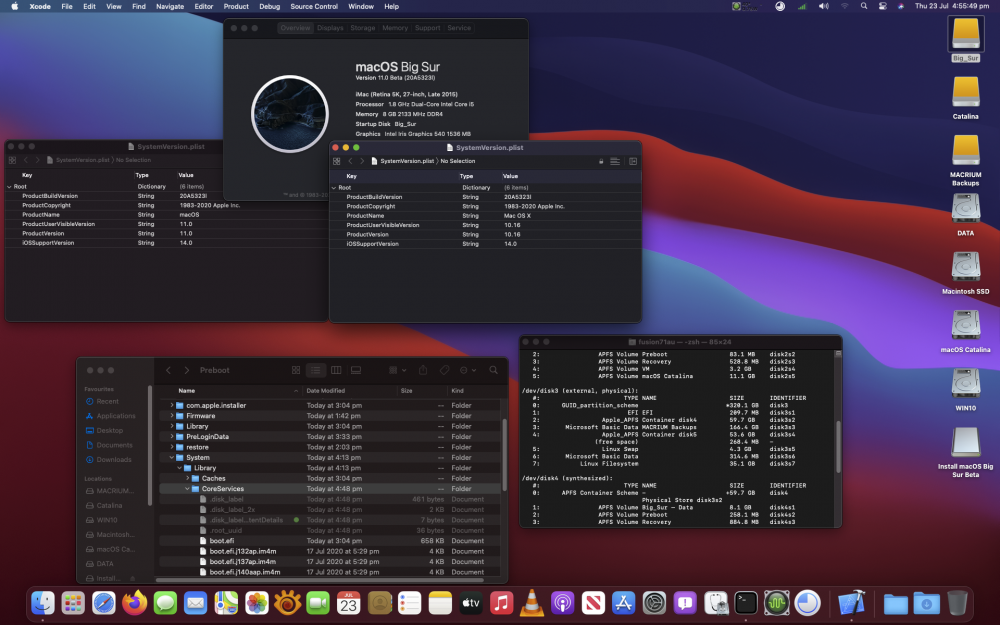Select the MACRIUM Backups desktop drive
The width and height of the screenshot is (1000, 625).
[966, 151]
